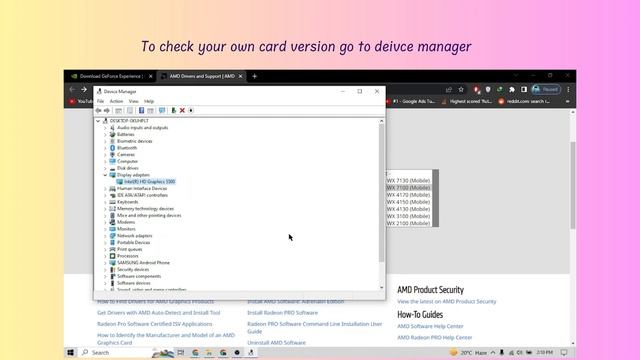This screenshot has width=640, height=360.
Task: Expand the Keyboards node
Action: click(x=105, y=202)
